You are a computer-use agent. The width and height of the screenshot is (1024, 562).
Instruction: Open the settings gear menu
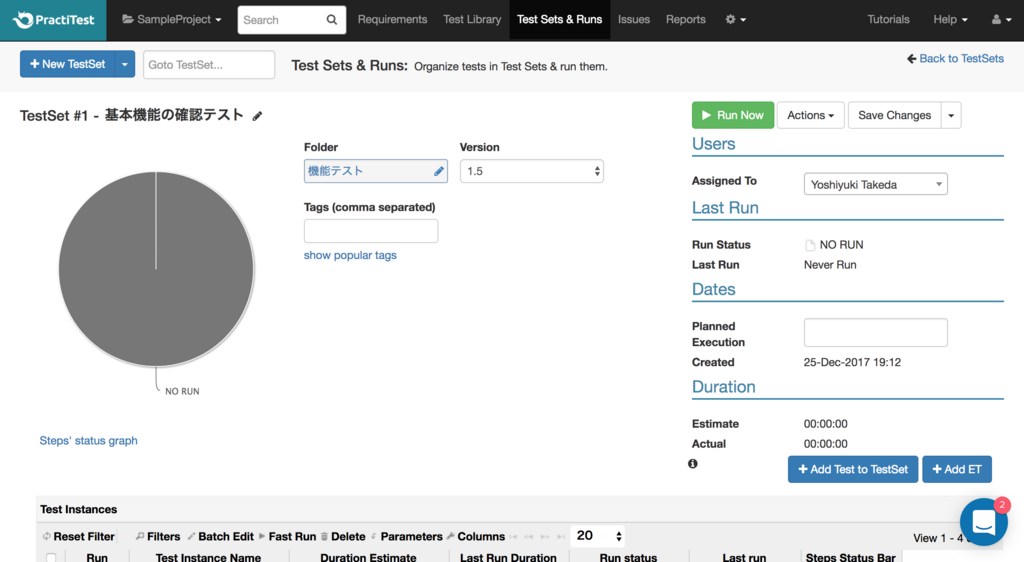click(735, 20)
